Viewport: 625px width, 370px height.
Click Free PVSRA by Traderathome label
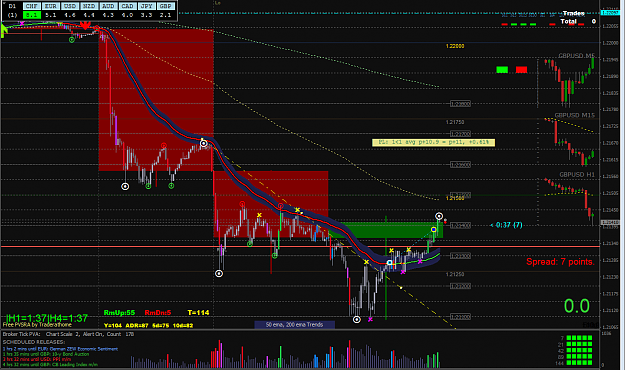click(37, 325)
